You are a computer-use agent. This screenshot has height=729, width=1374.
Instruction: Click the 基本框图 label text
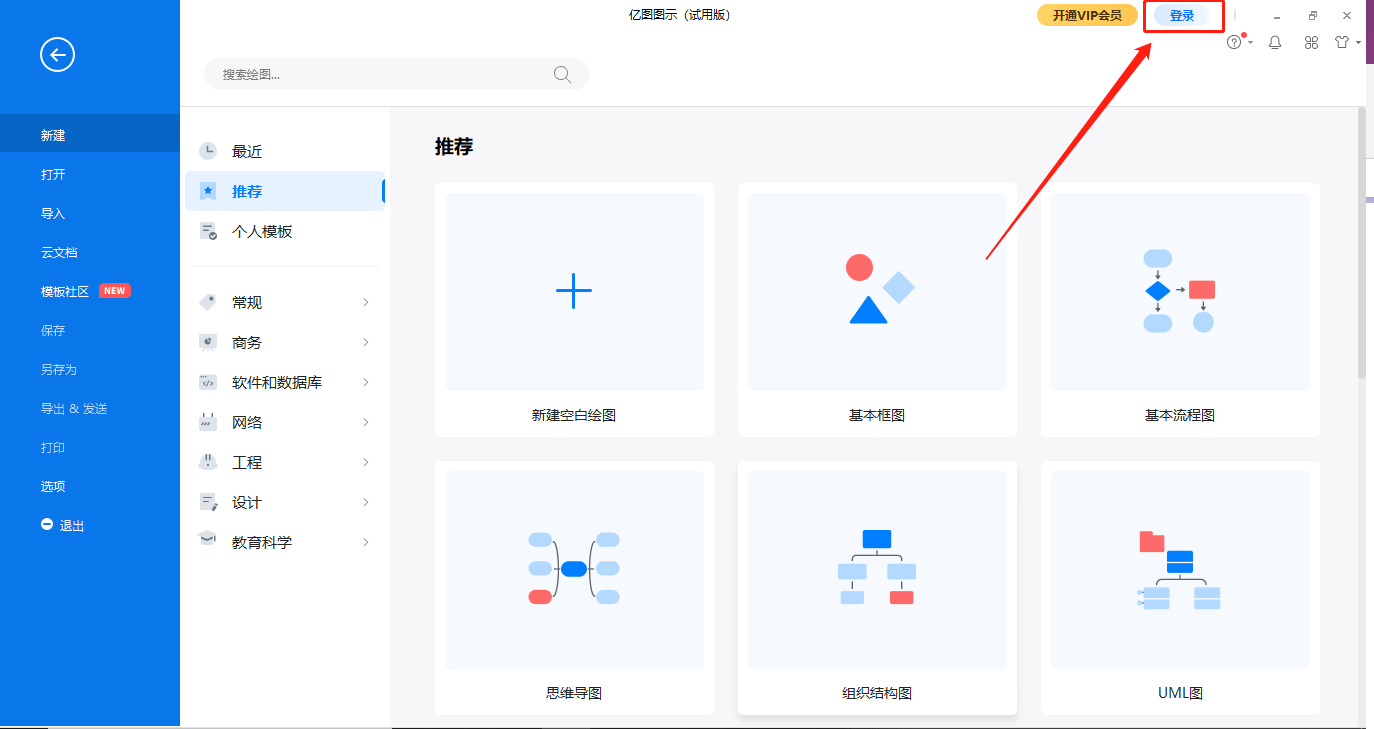tap(877, 415)
